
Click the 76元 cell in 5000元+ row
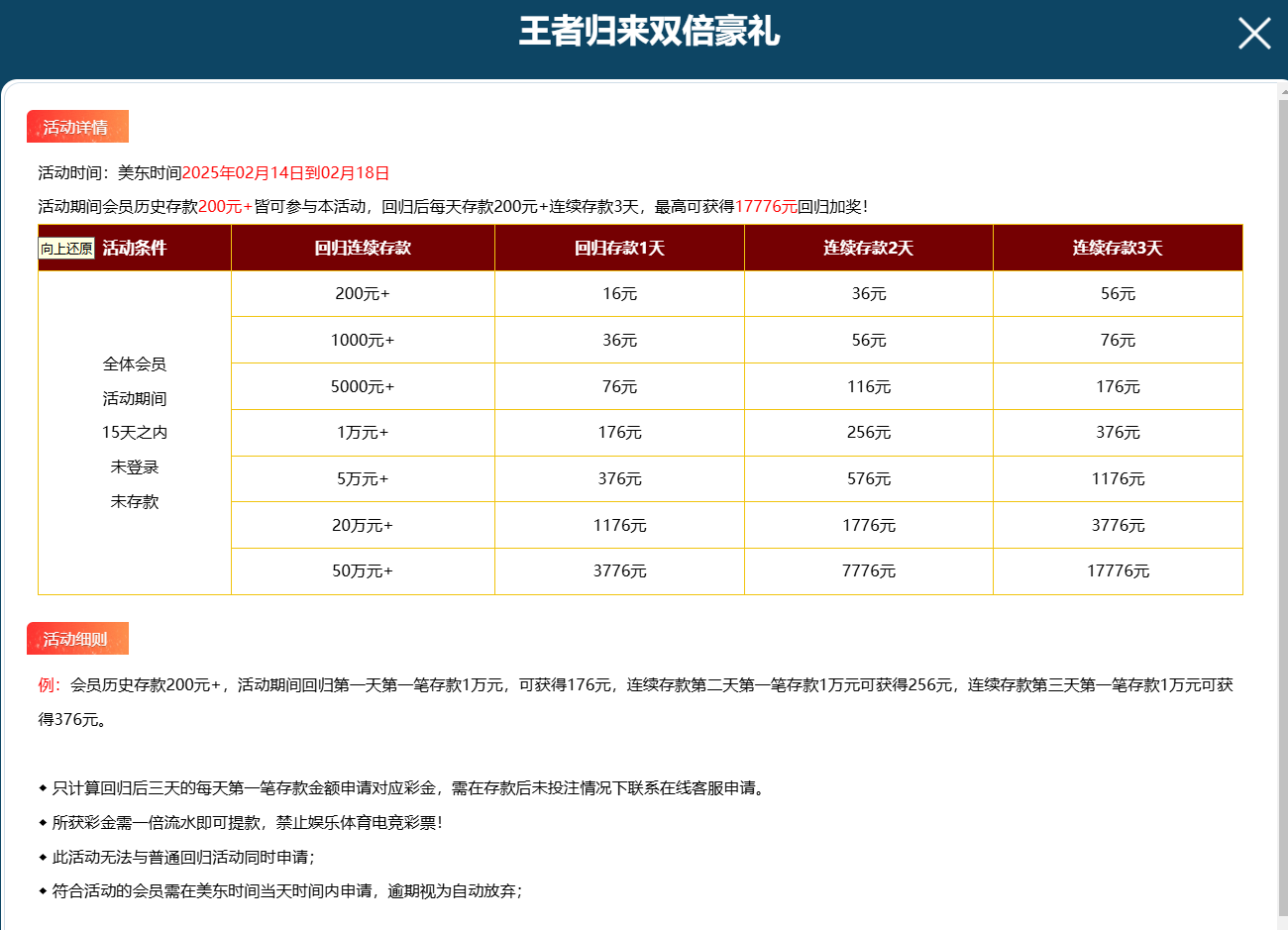point(619,386)
